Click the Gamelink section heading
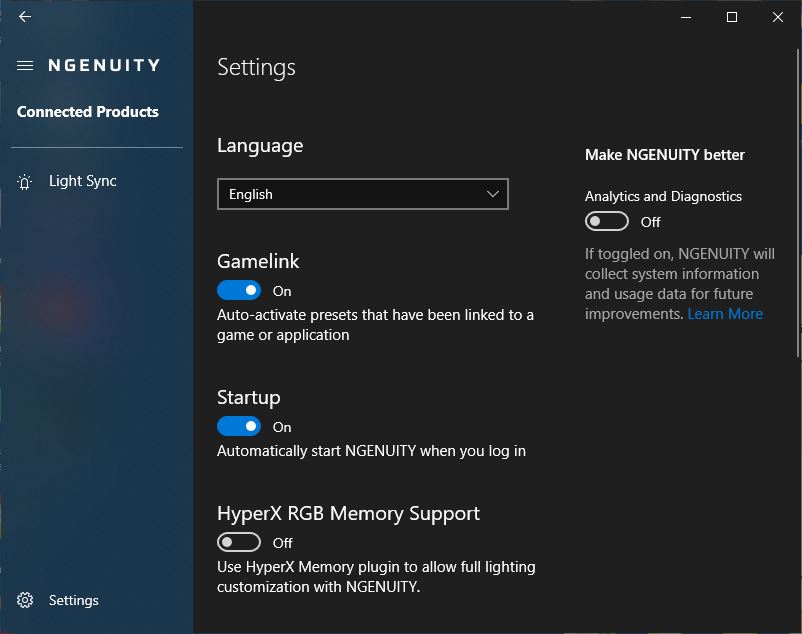 [258, 261]
